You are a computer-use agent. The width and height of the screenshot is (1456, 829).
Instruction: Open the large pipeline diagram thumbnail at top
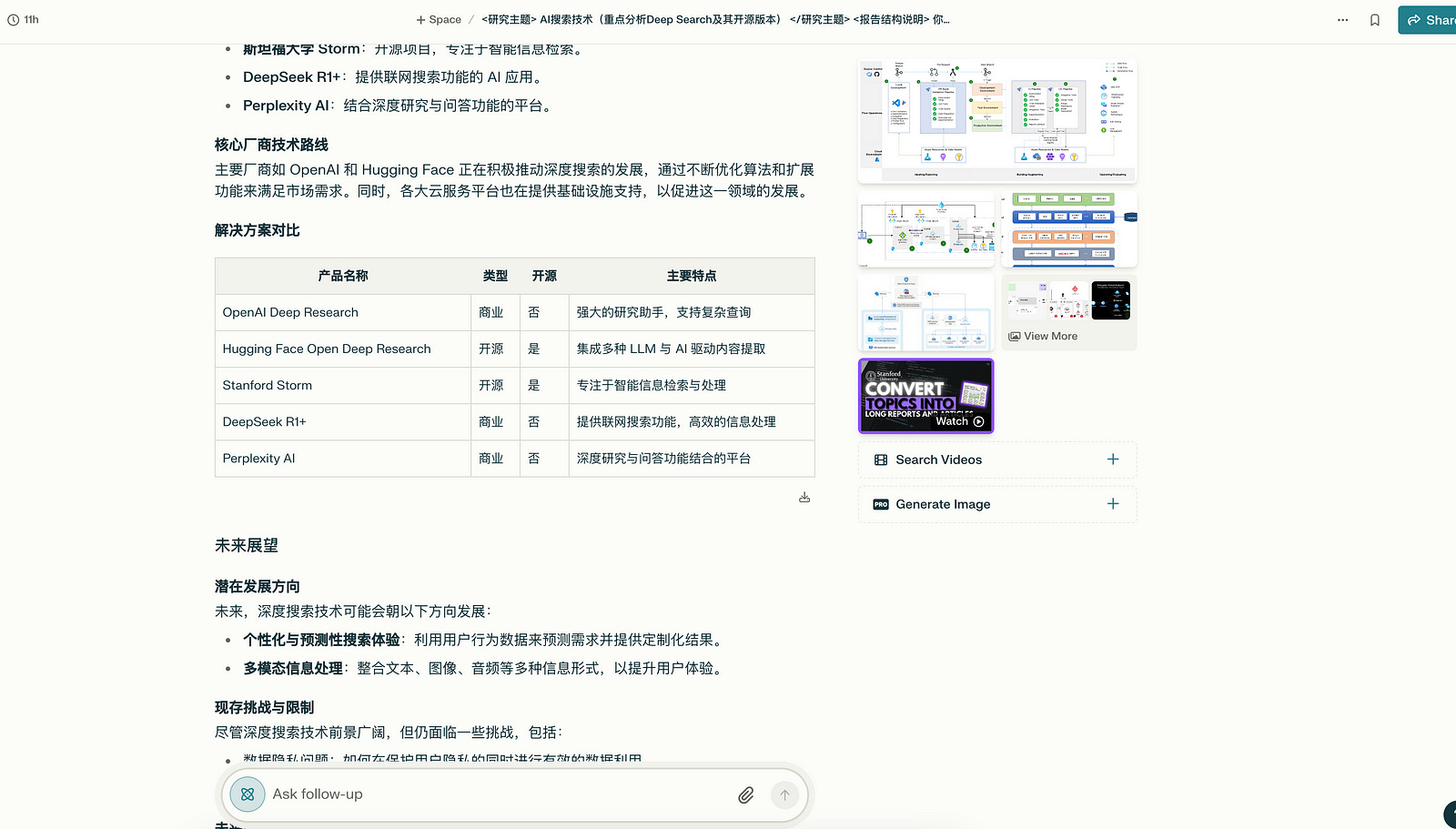(997, 121)
